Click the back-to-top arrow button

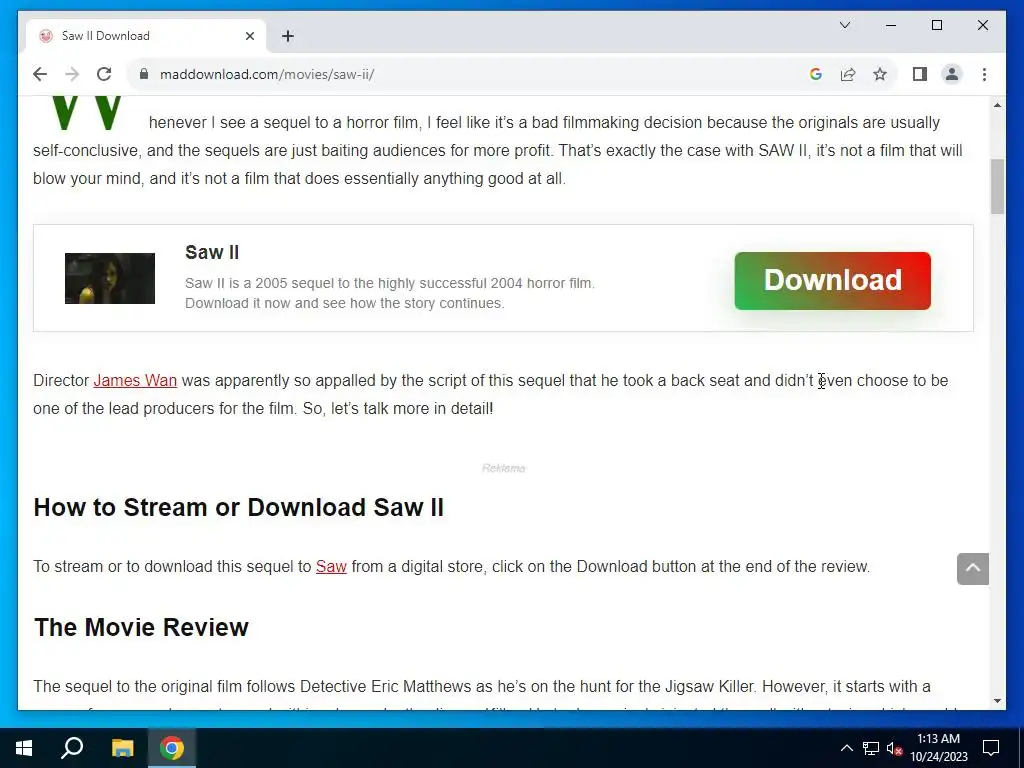tap(972, 569)
